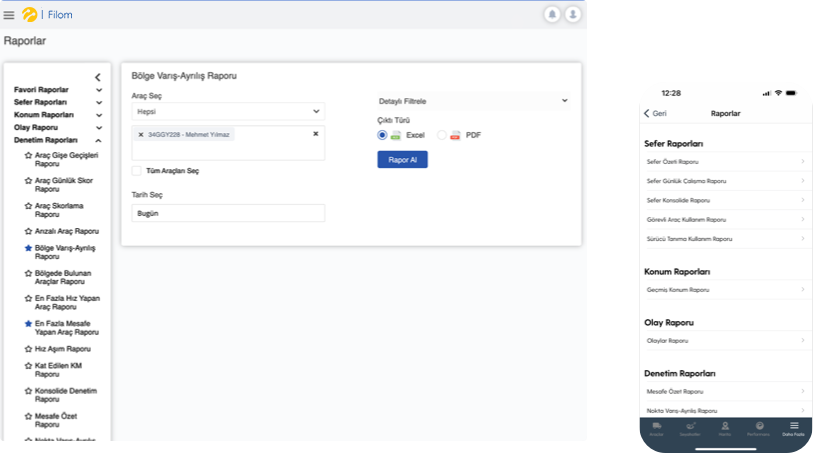Open Sefer Özeti Raporu on mobile

click(725, 161)
